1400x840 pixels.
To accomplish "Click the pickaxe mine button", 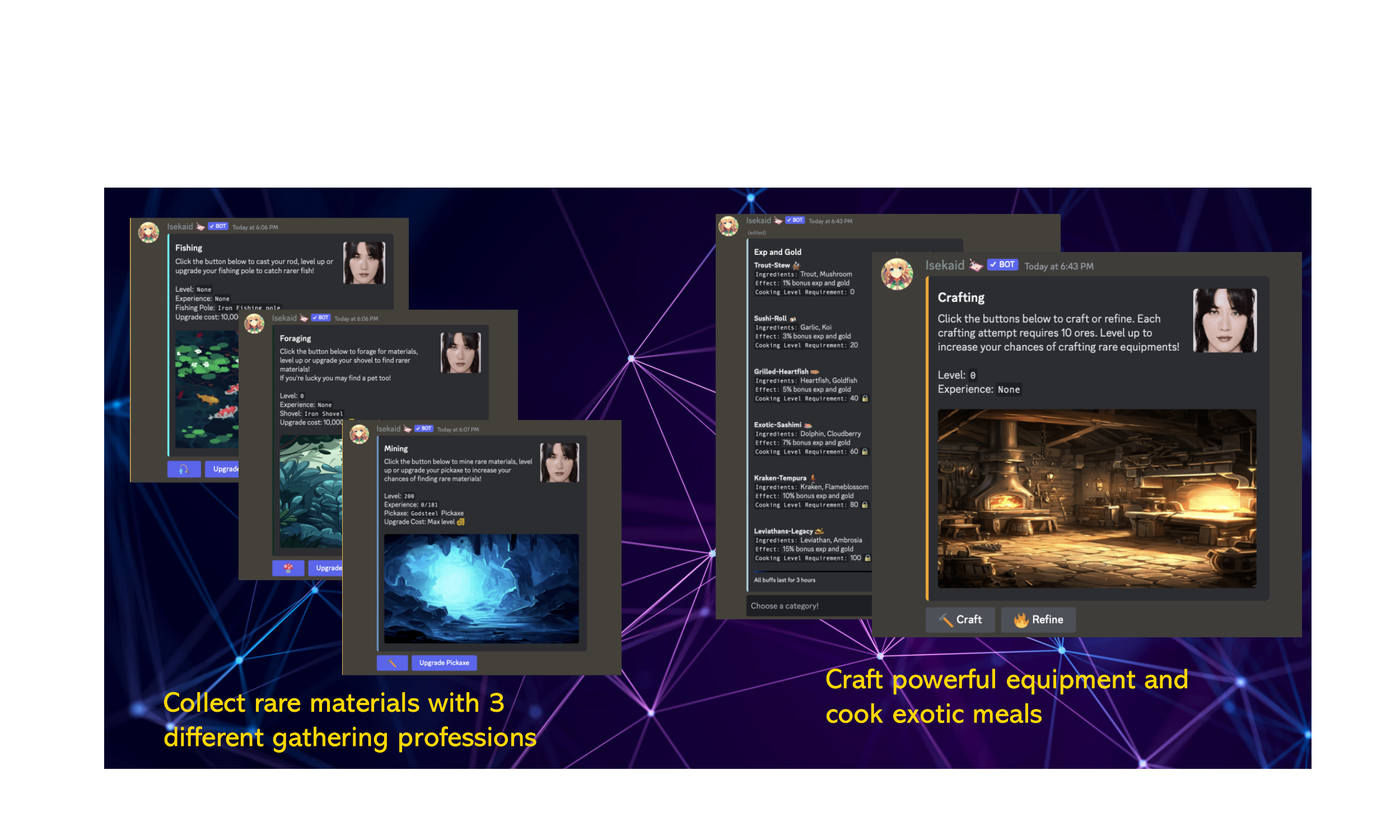I will [x=392, y=663].
